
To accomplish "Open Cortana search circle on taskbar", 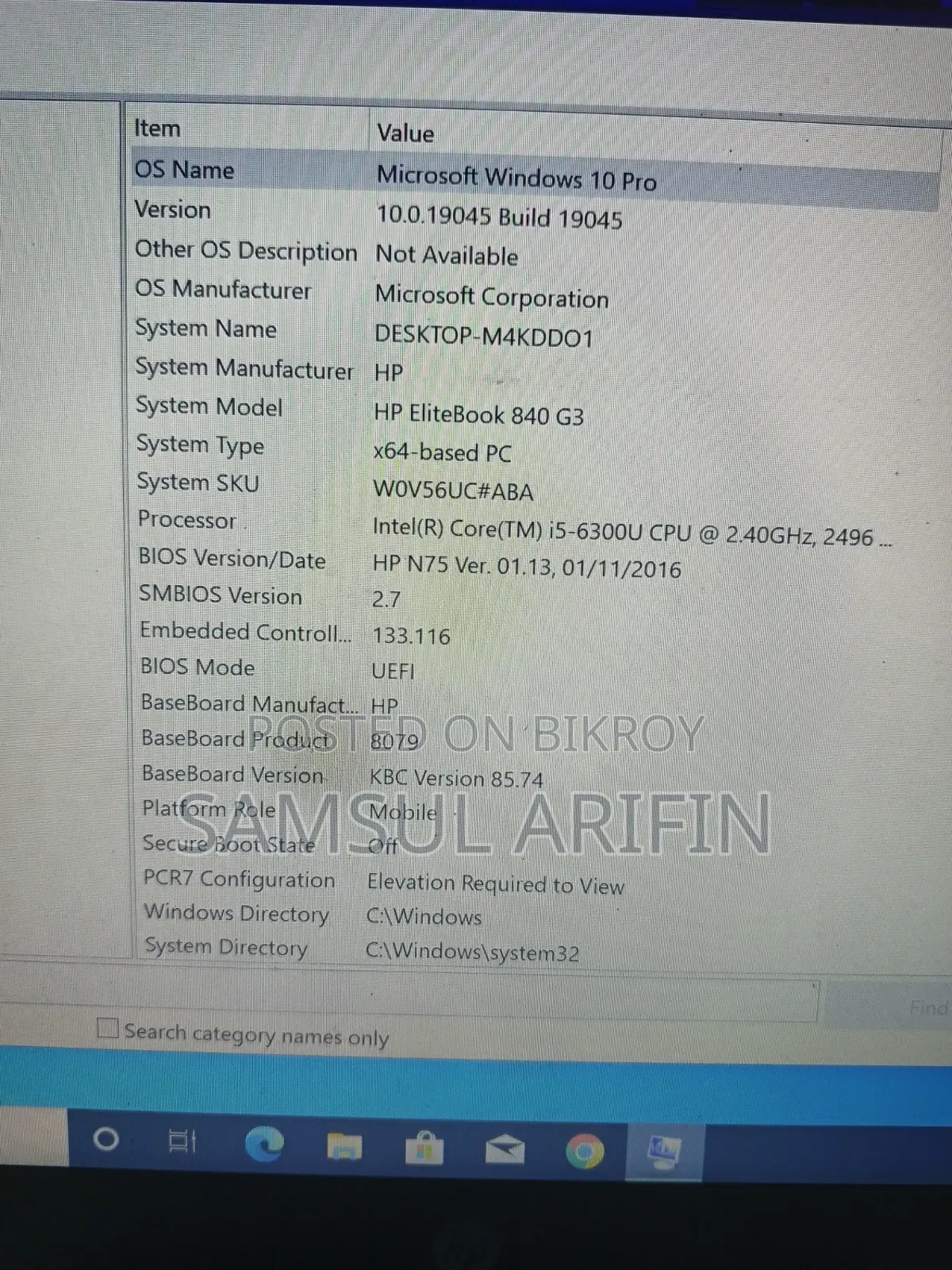I will tap(106, 1140).
